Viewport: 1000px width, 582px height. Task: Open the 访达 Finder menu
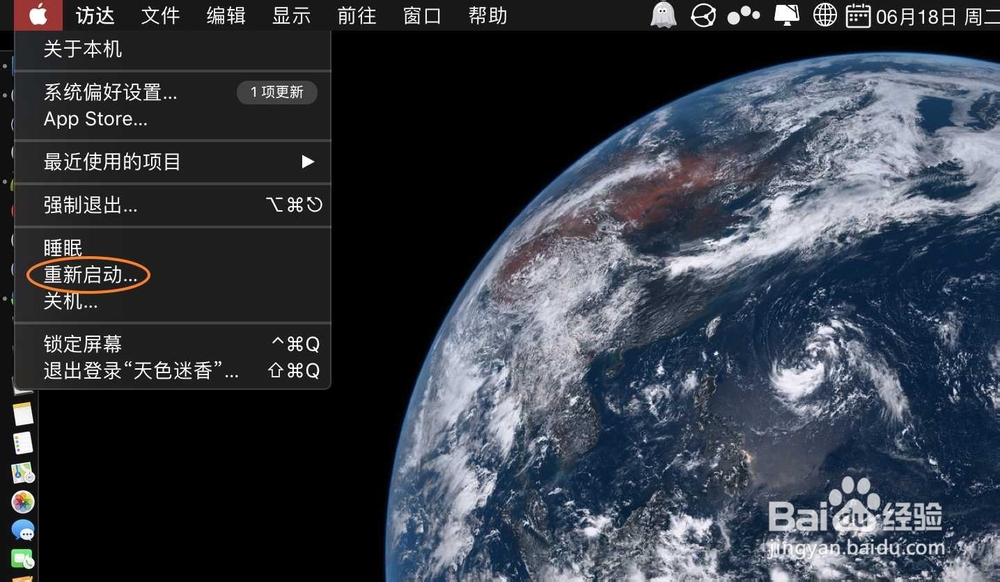pyautogui.click(x=94, y=15)
